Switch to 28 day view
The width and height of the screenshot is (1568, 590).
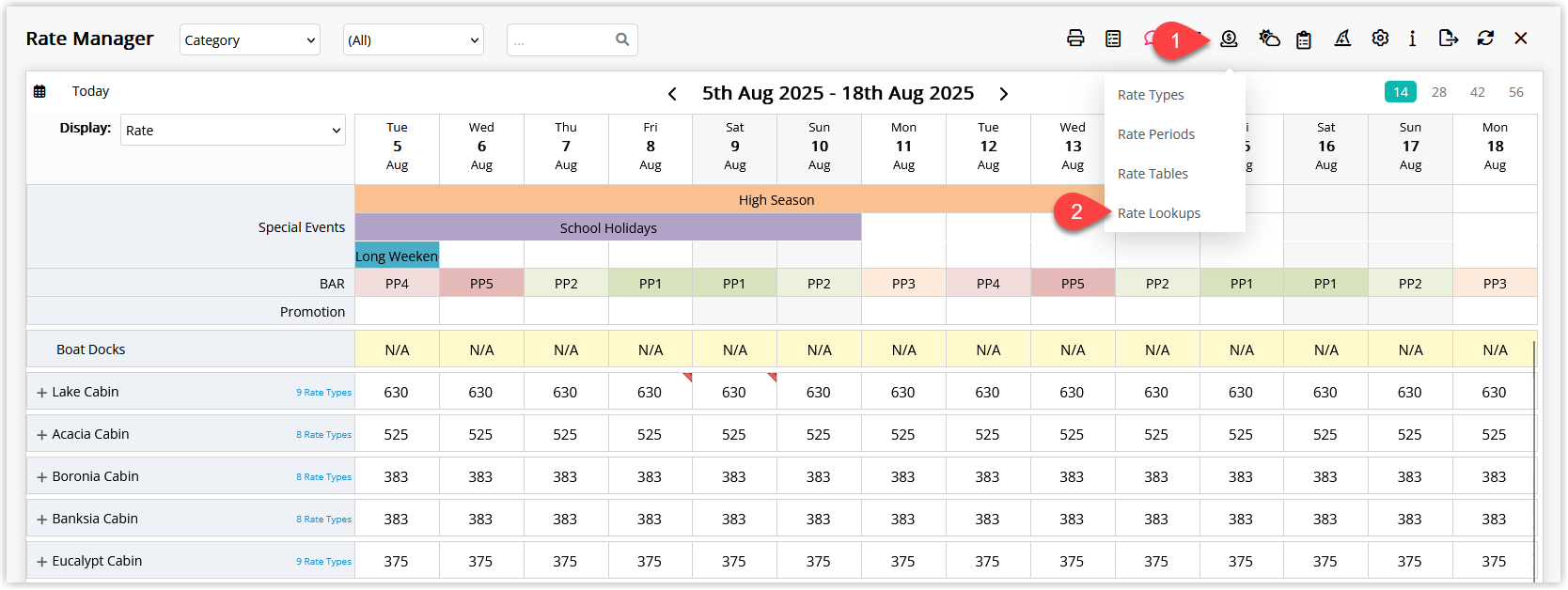[1439, 92]
